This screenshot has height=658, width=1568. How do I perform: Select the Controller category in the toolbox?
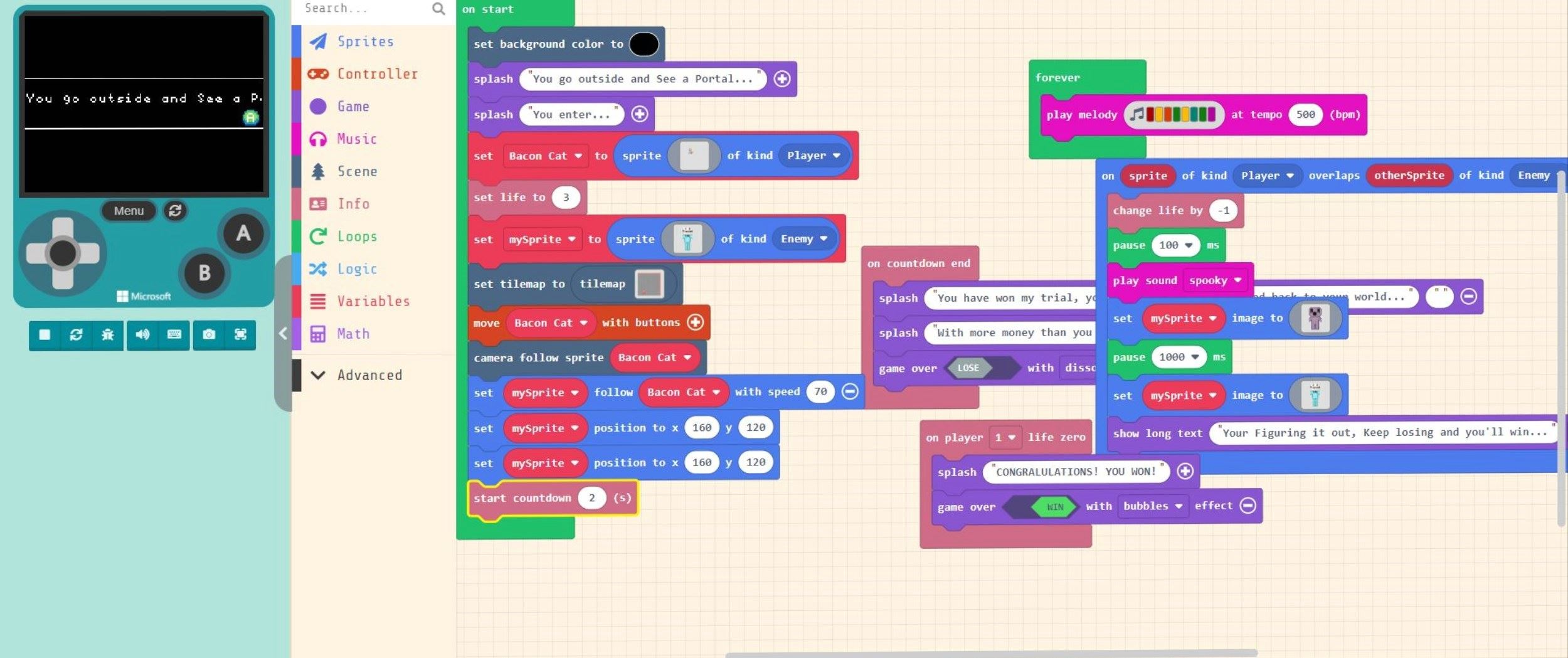pyautogui.click(x=377, y=74)
